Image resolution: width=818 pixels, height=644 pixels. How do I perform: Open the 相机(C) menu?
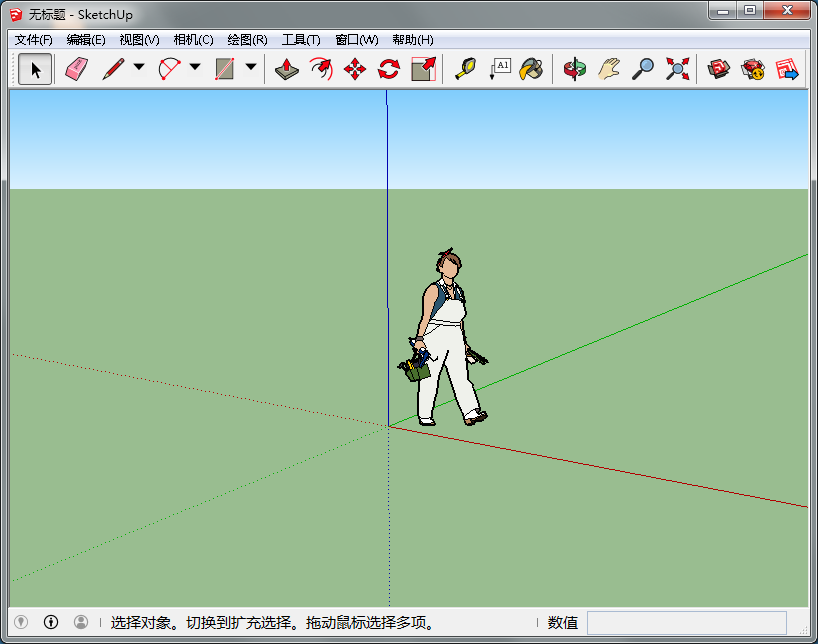(193, 40)
